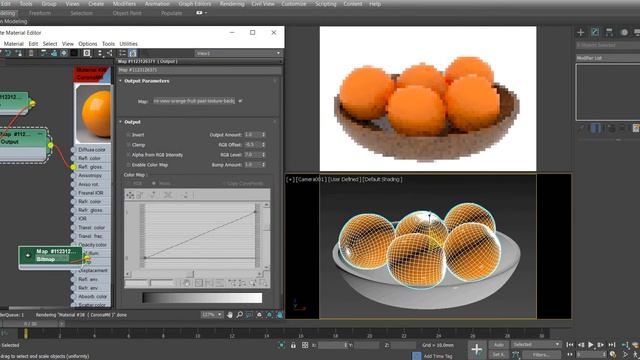Toggle the material/map navigator icon
This screenshot has width=640, height=360.
click(x=122, y=53)
